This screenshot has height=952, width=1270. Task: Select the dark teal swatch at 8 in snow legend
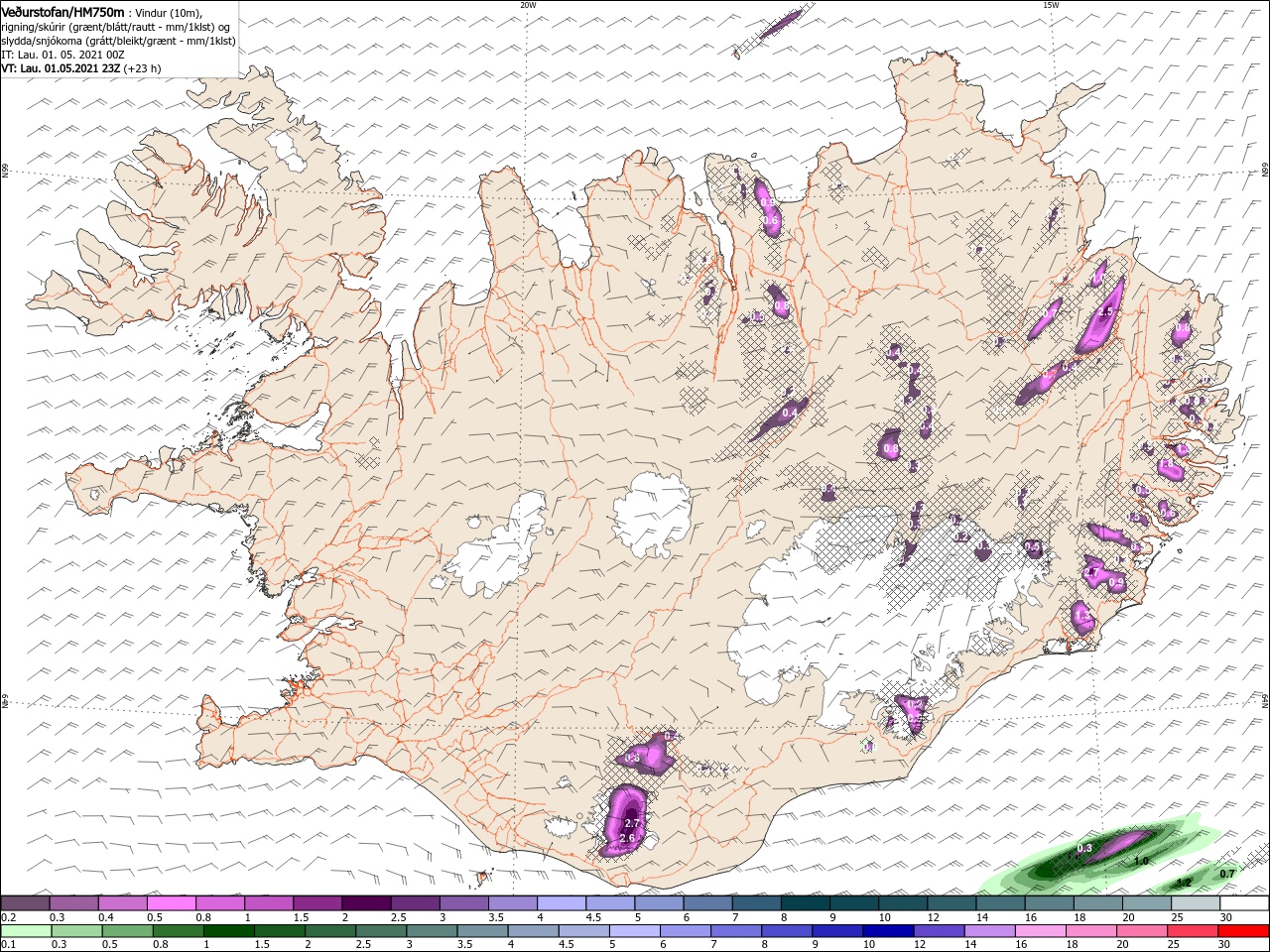point(806,903)
